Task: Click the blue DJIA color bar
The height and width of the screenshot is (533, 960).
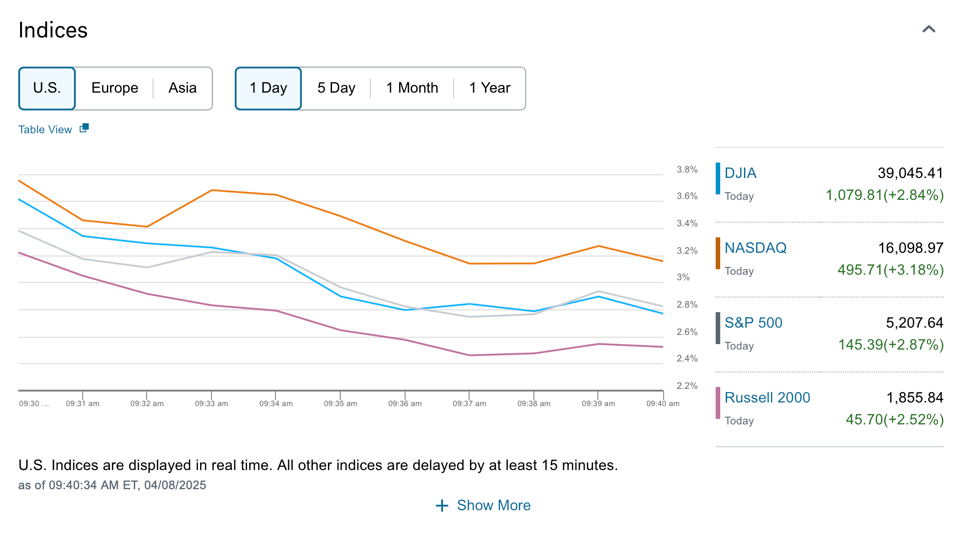Action: click(718, 178)
